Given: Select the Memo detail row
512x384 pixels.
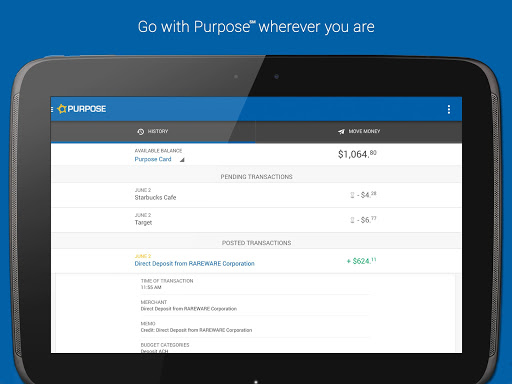Looking at the screenshot, I should coord(255,327).
